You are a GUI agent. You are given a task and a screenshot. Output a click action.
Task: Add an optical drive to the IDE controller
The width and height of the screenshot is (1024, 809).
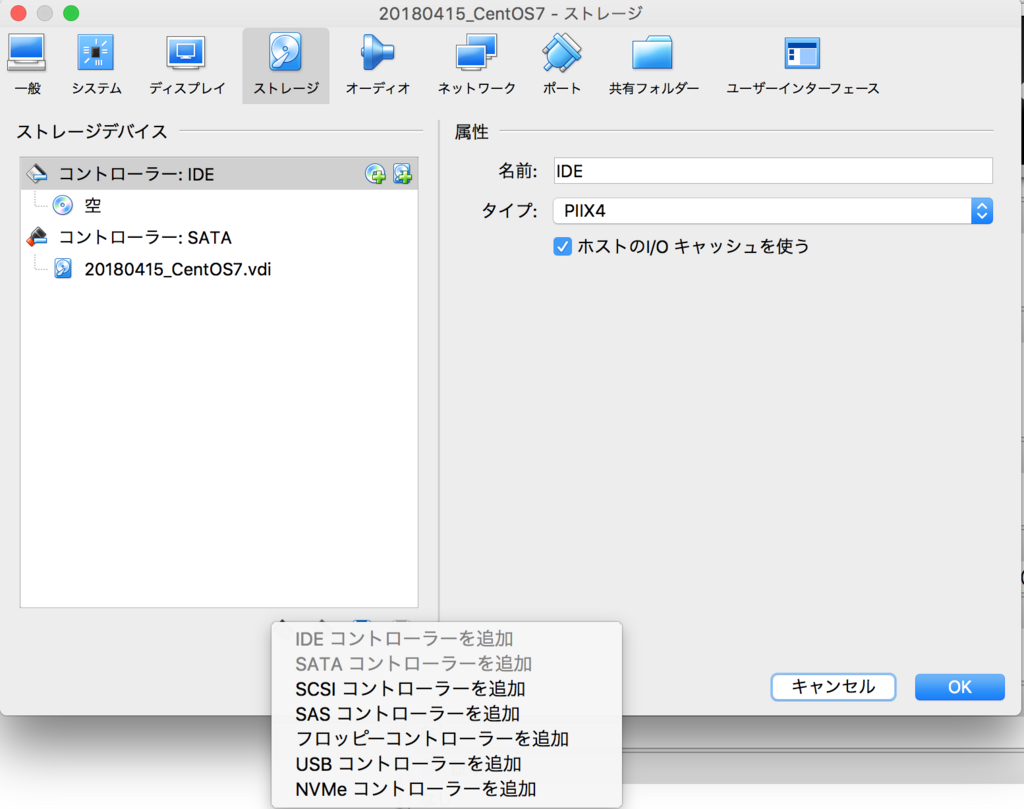tap(374, 173)
